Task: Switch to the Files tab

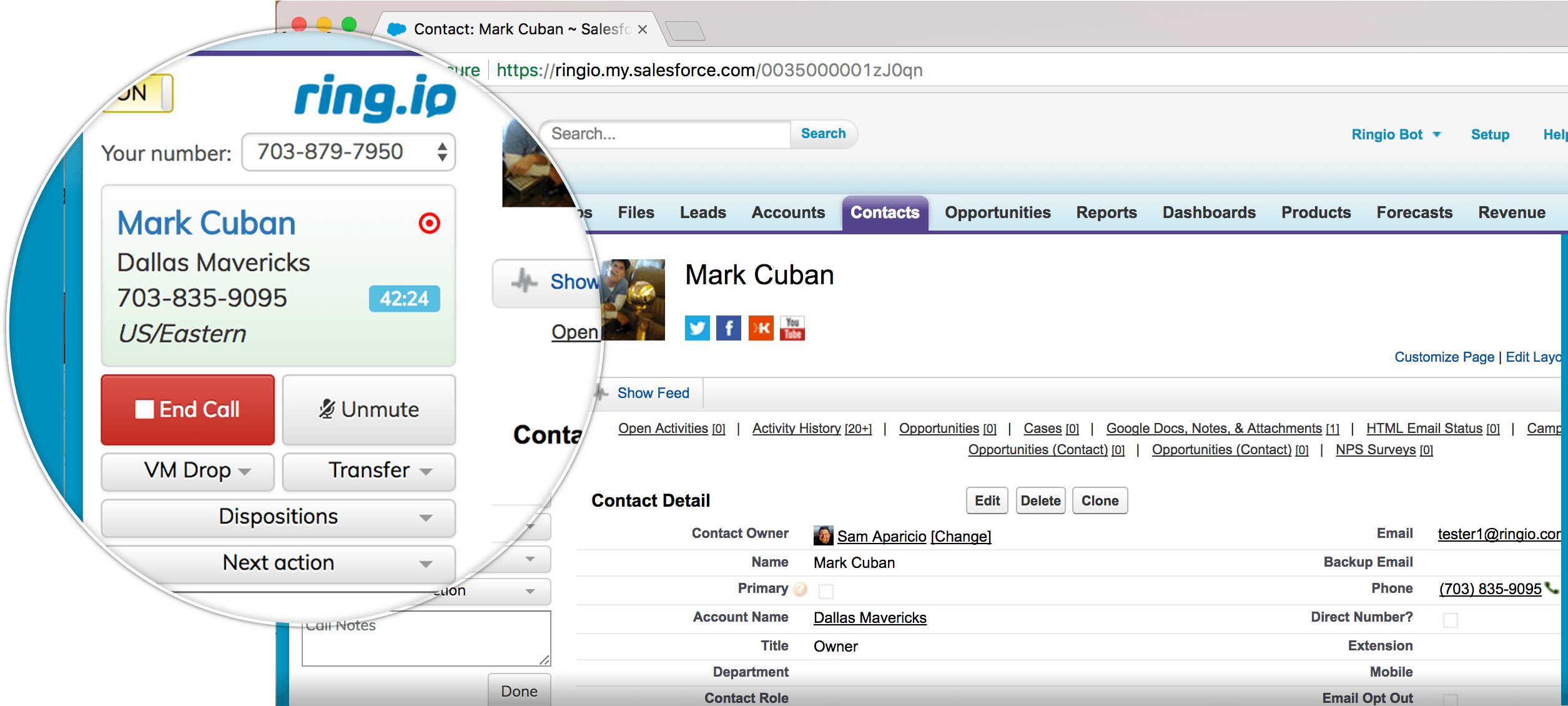Action: pos(636,212)
